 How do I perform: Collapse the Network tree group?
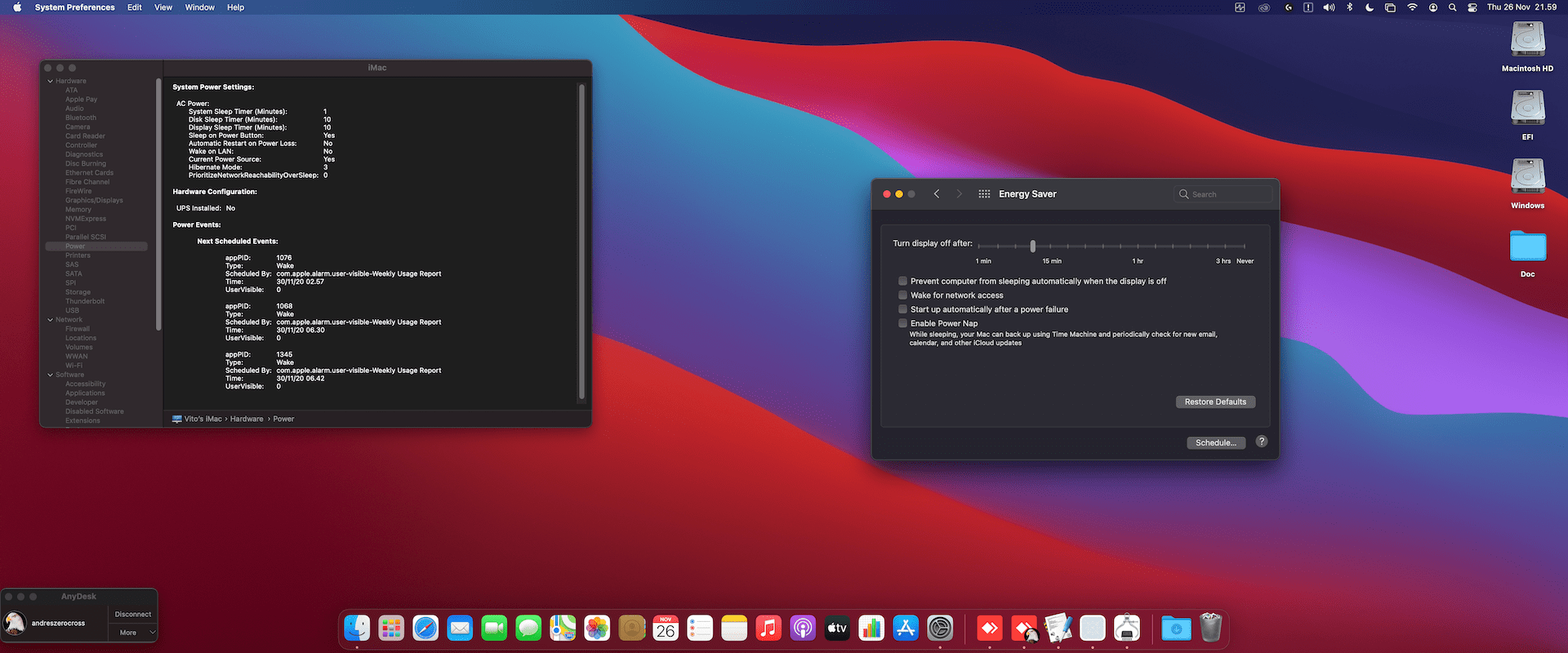point(51,320)
